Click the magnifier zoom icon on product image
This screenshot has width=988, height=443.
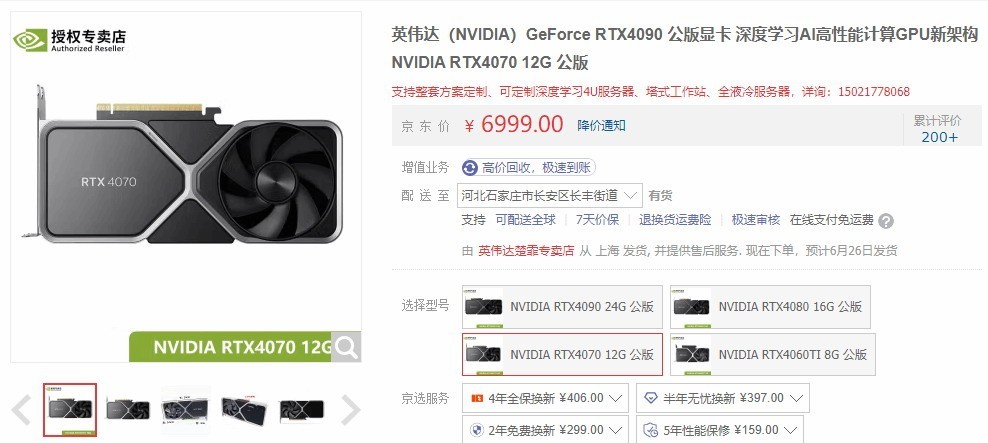pyautogui.click(x=347, y=347)
